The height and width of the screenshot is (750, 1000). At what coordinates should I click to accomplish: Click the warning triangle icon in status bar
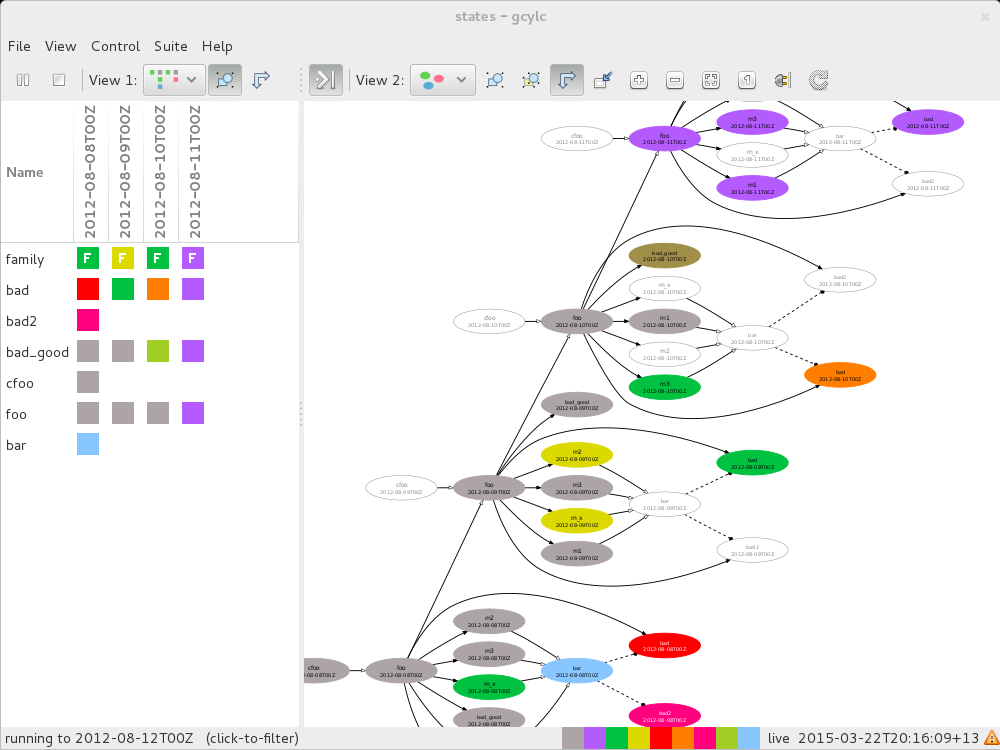pyautogui.click(x=990, y=739)
